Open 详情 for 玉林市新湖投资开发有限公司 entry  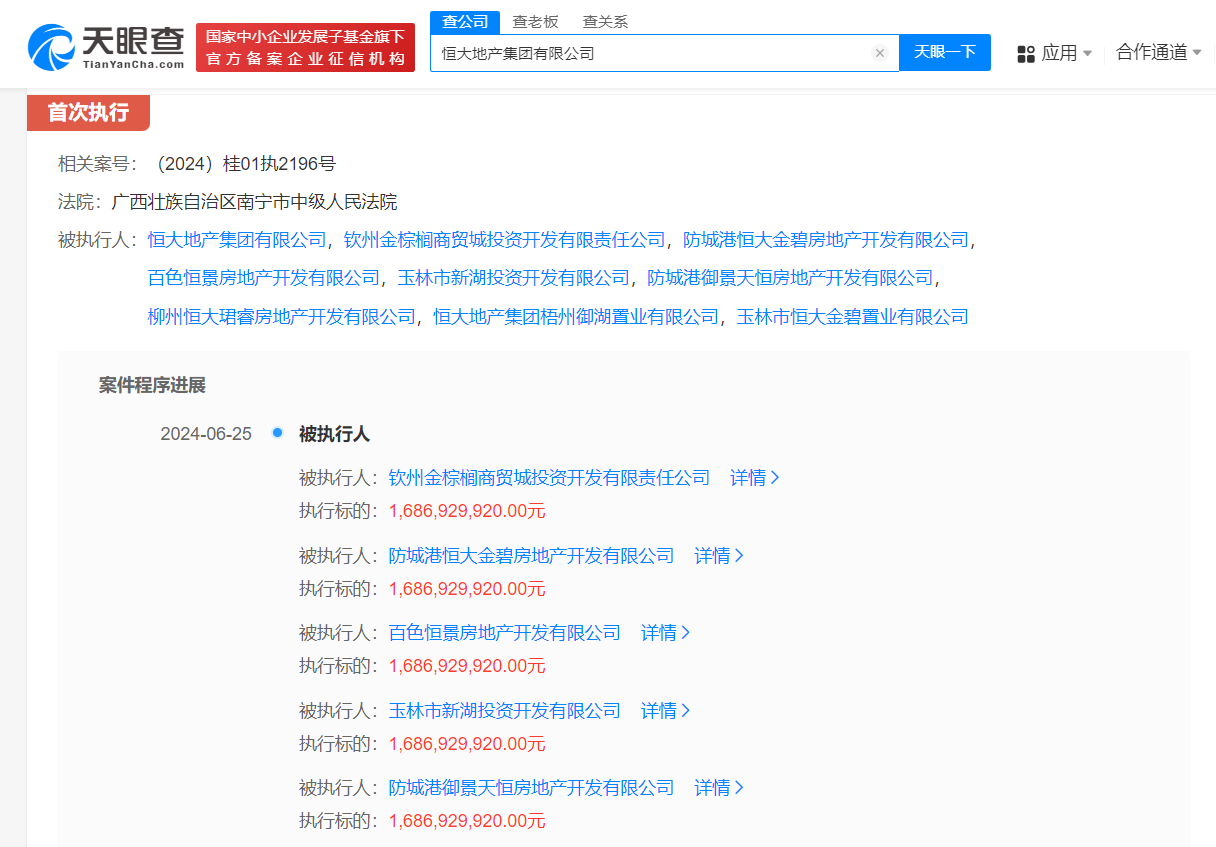tap(665, 711)
